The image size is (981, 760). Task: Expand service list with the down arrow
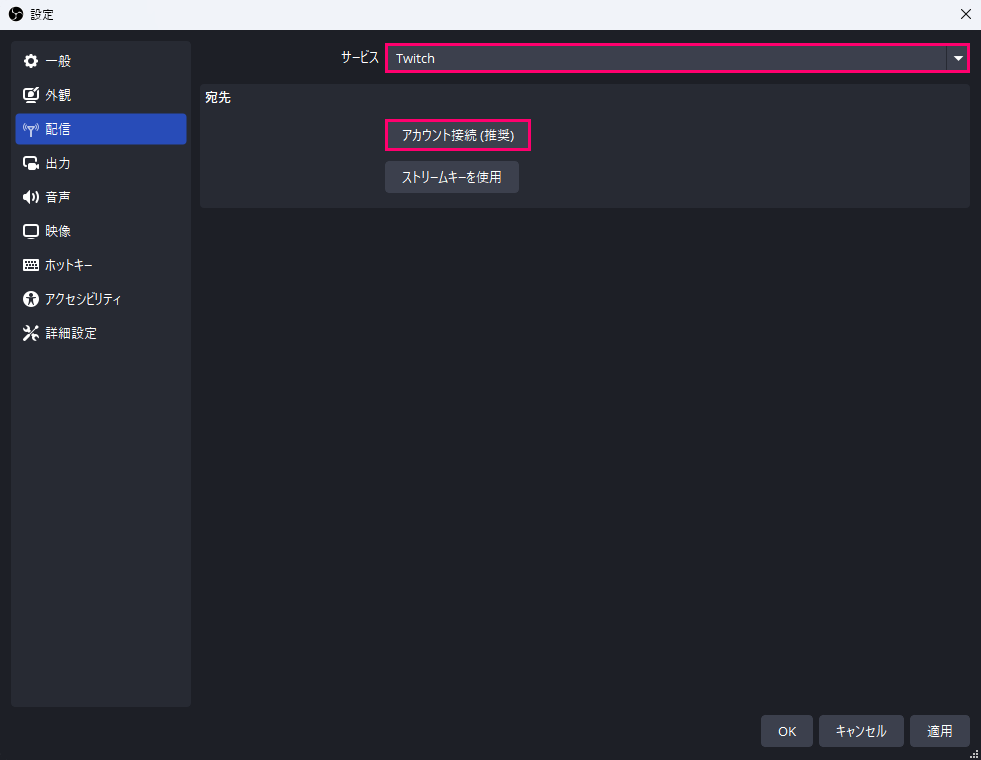958,58
